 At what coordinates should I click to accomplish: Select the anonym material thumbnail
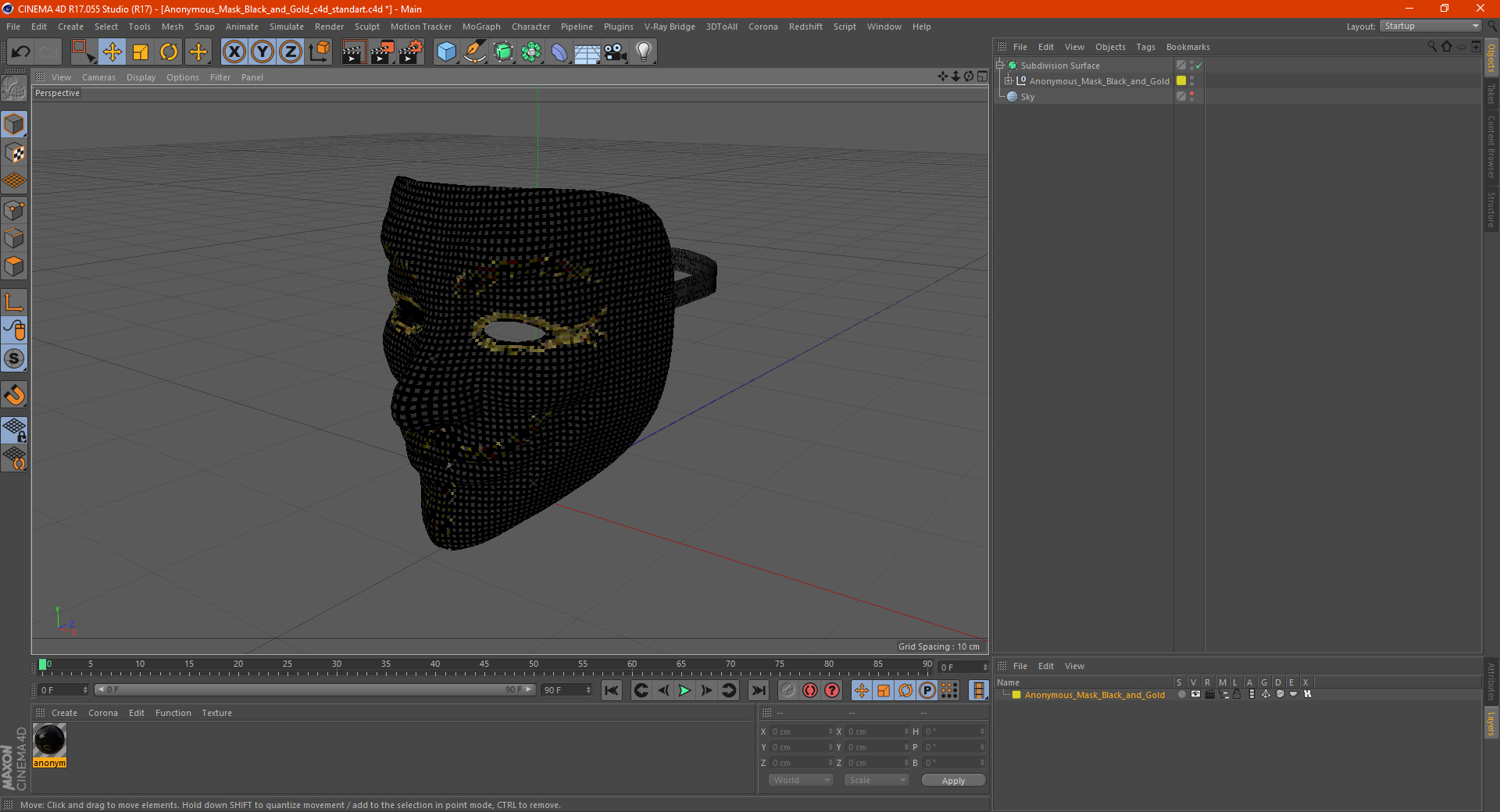(x=49, y=740)
